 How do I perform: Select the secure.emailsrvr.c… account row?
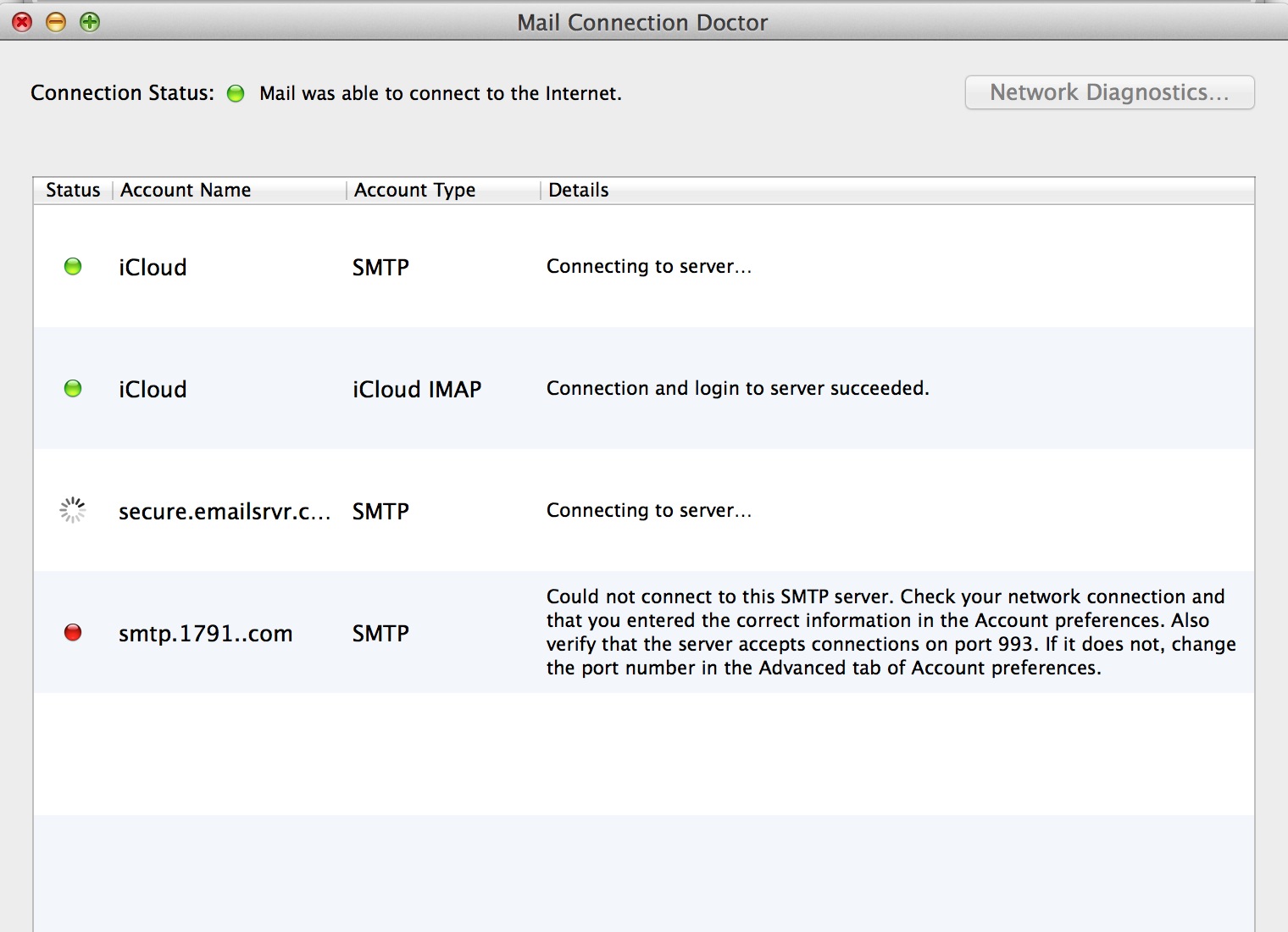(x=224, y=512)
